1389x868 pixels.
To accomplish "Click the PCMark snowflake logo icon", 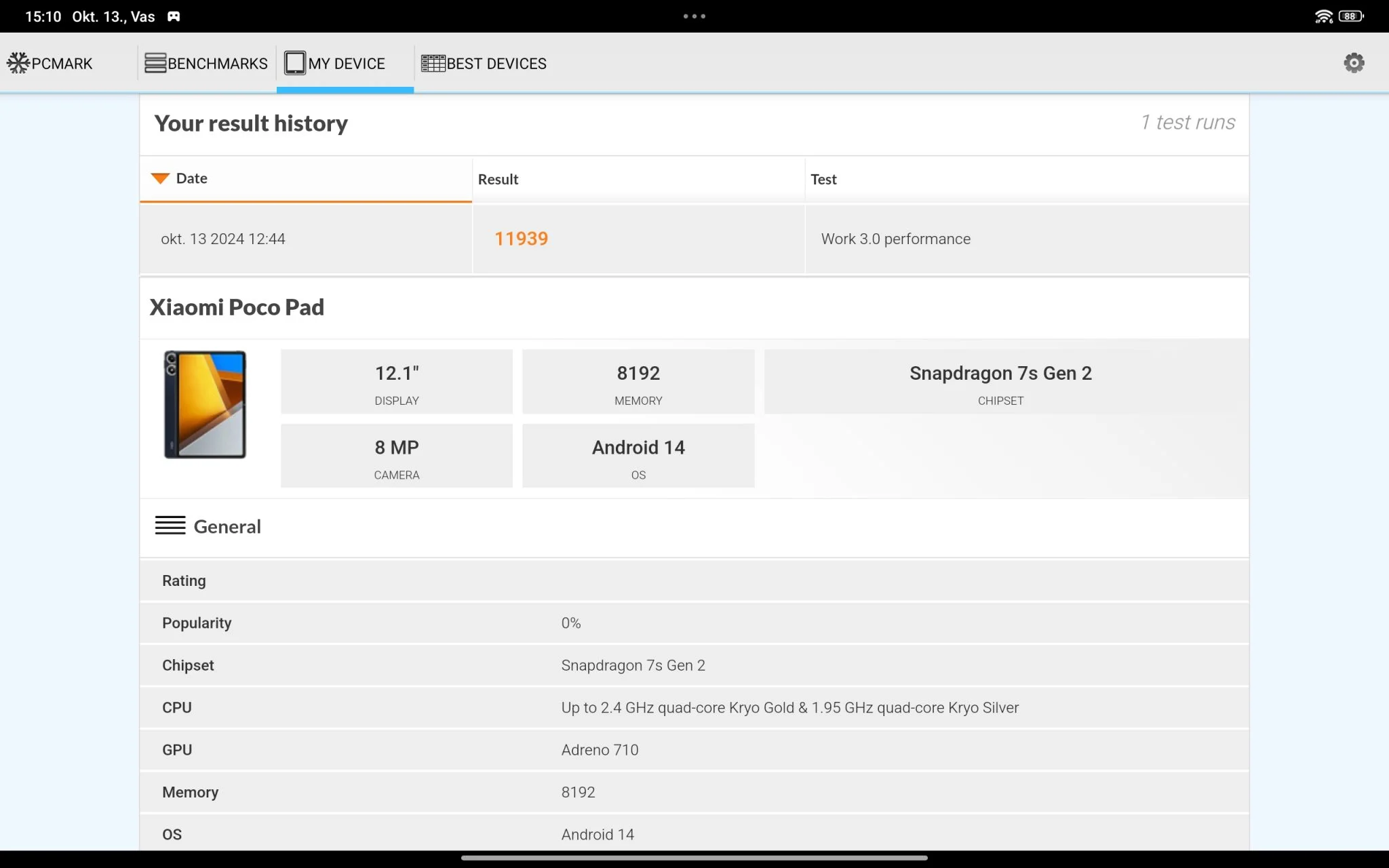I will 18,63.
